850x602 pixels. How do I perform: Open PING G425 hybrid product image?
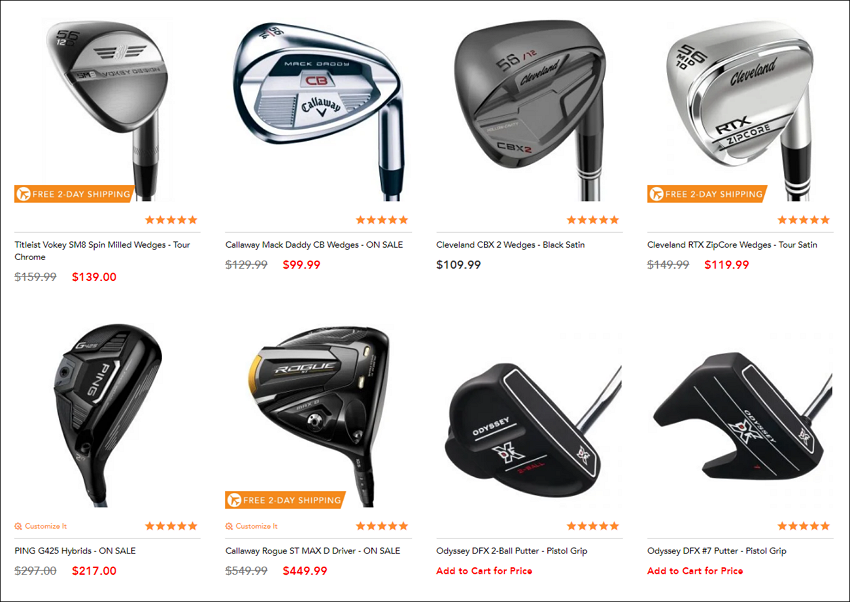pyautogui.click(x=107, y=417)
